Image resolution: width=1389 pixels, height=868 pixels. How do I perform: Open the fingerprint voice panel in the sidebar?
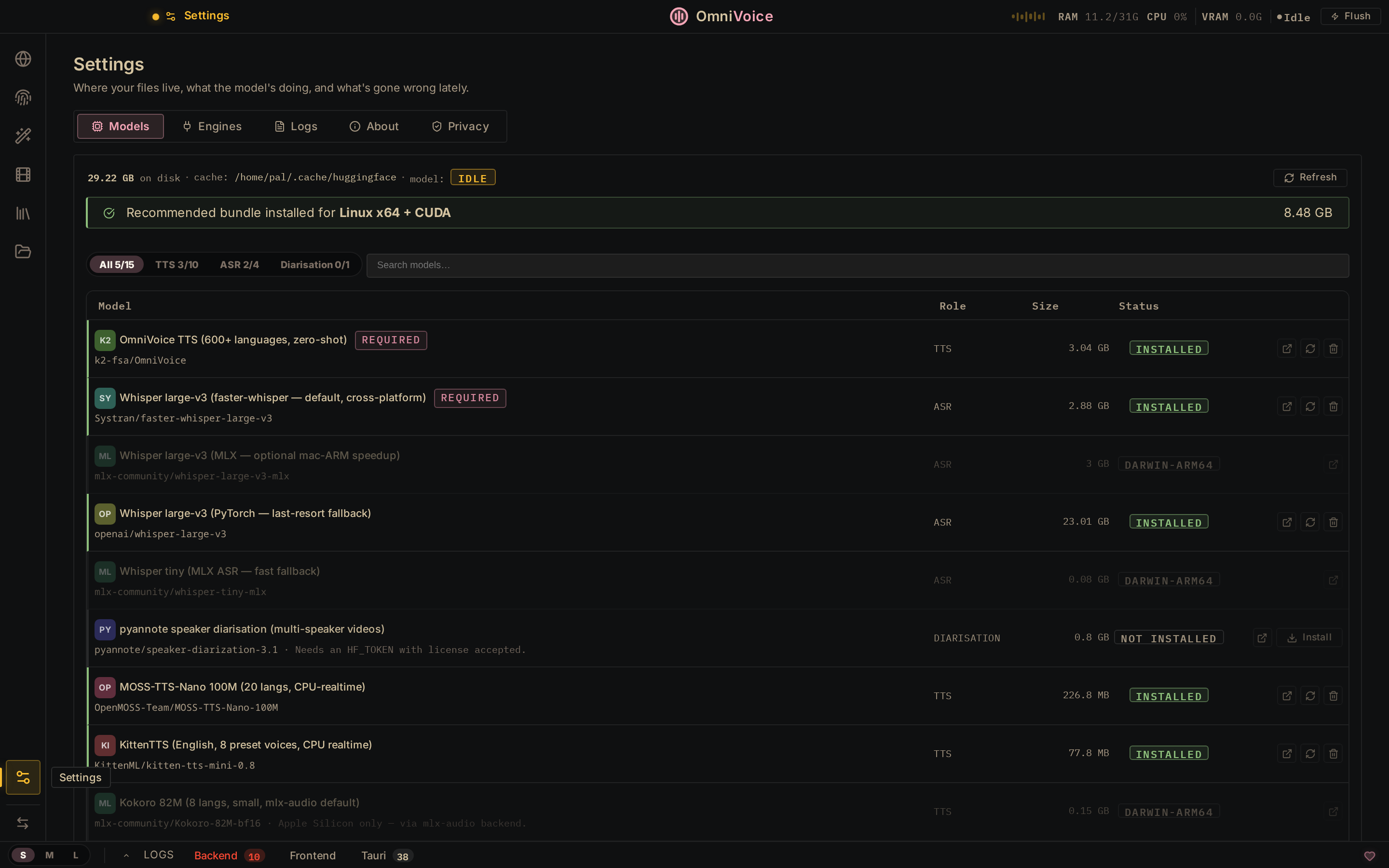click(22, 97)
